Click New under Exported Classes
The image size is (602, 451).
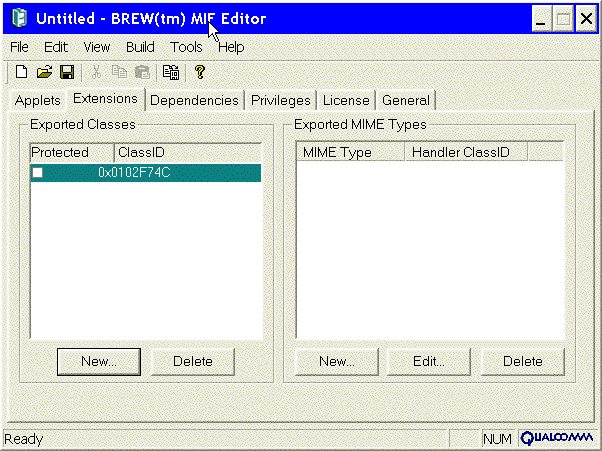point(99,362)
